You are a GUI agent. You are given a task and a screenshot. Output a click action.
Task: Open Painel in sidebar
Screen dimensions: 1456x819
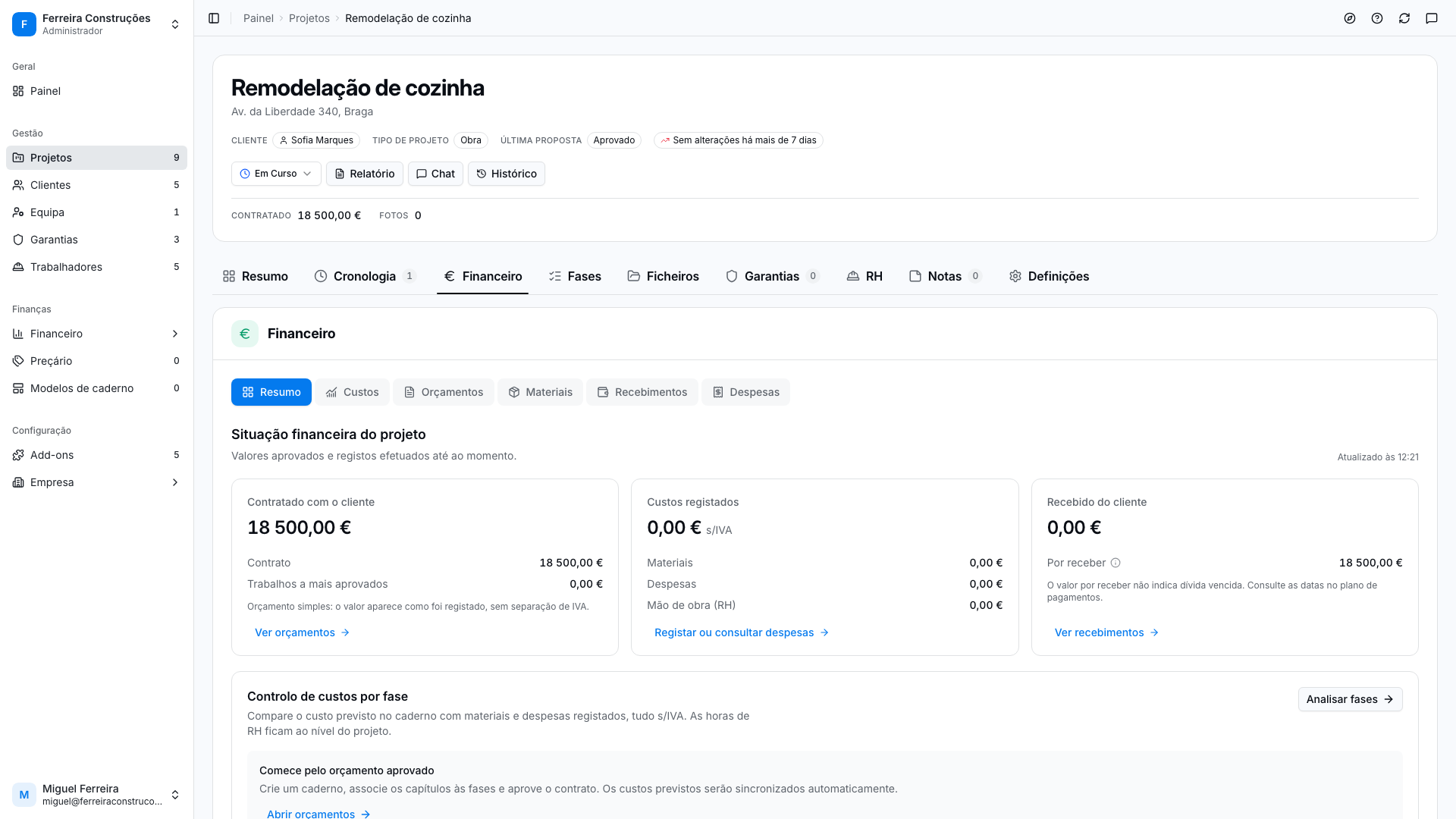click(x=96, y=91)
